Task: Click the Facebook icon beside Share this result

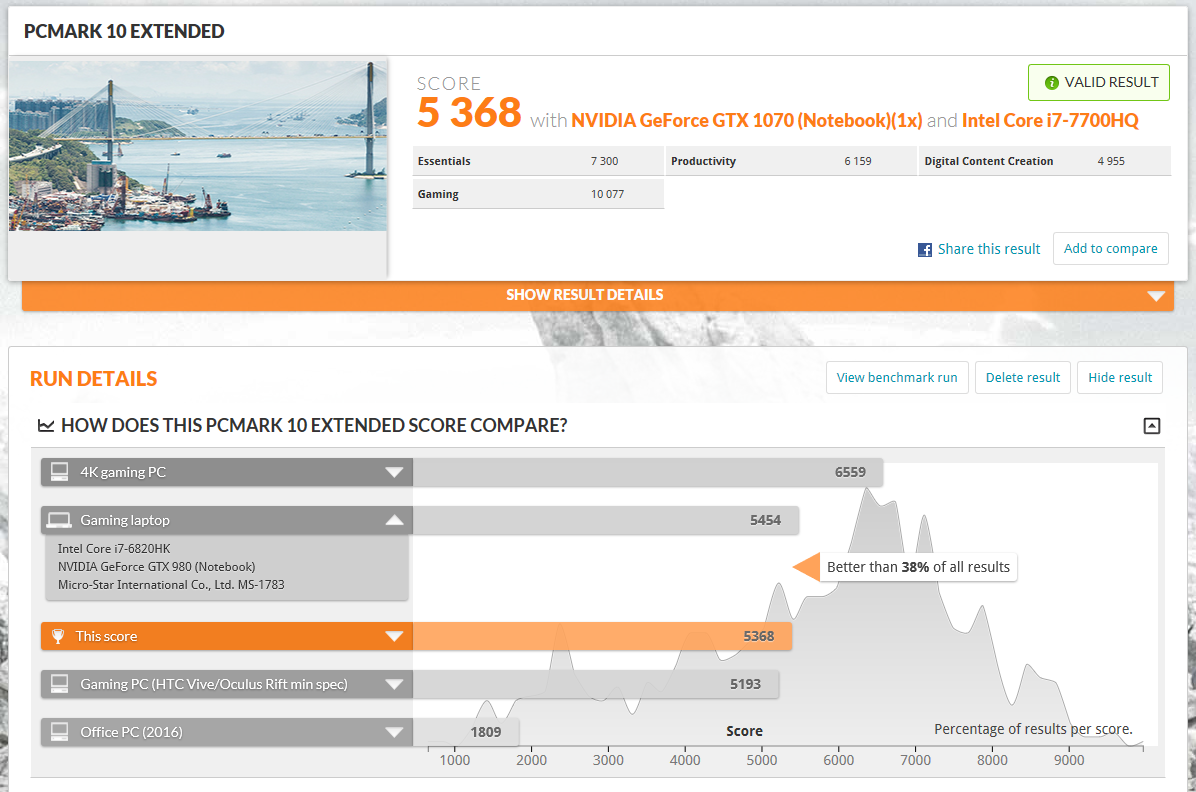Action: pyautogui.click(x=924, y=250)
